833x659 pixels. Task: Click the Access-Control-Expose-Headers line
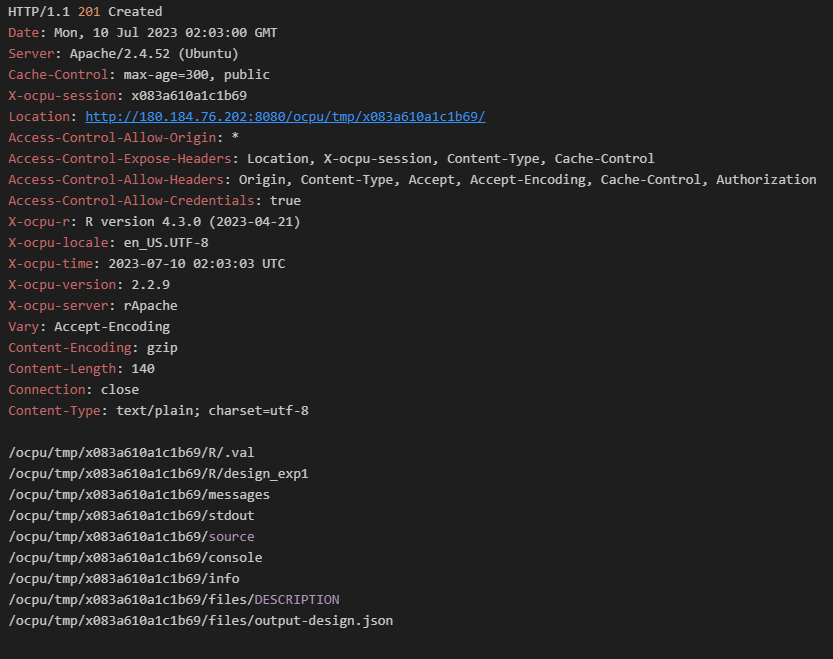pos(331,159)
